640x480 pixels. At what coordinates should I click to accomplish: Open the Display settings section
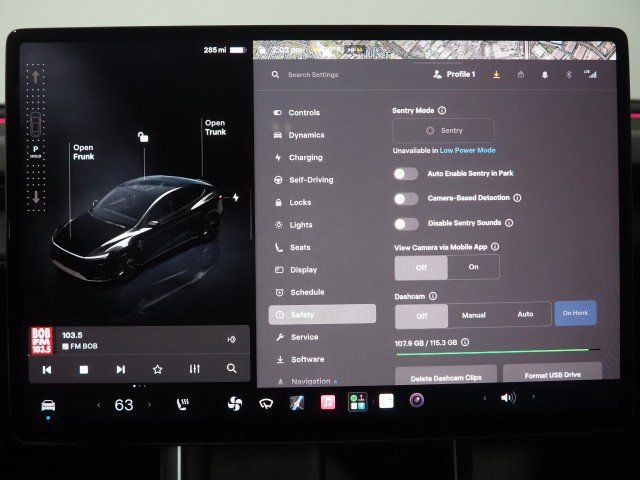[297, 270]
